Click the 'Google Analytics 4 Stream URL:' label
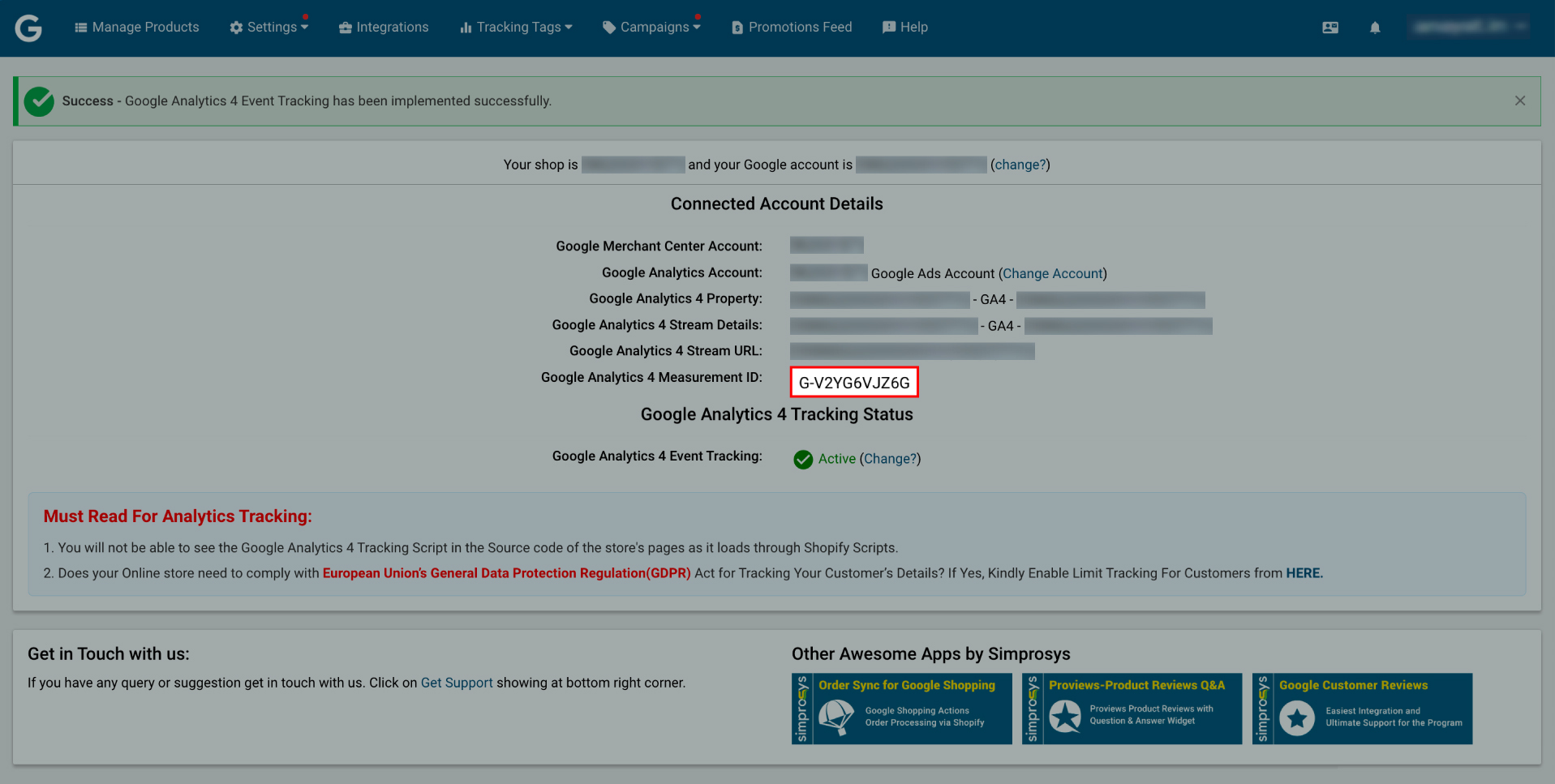Screen dimensions: 1555x784 click(x=666, y=351)
